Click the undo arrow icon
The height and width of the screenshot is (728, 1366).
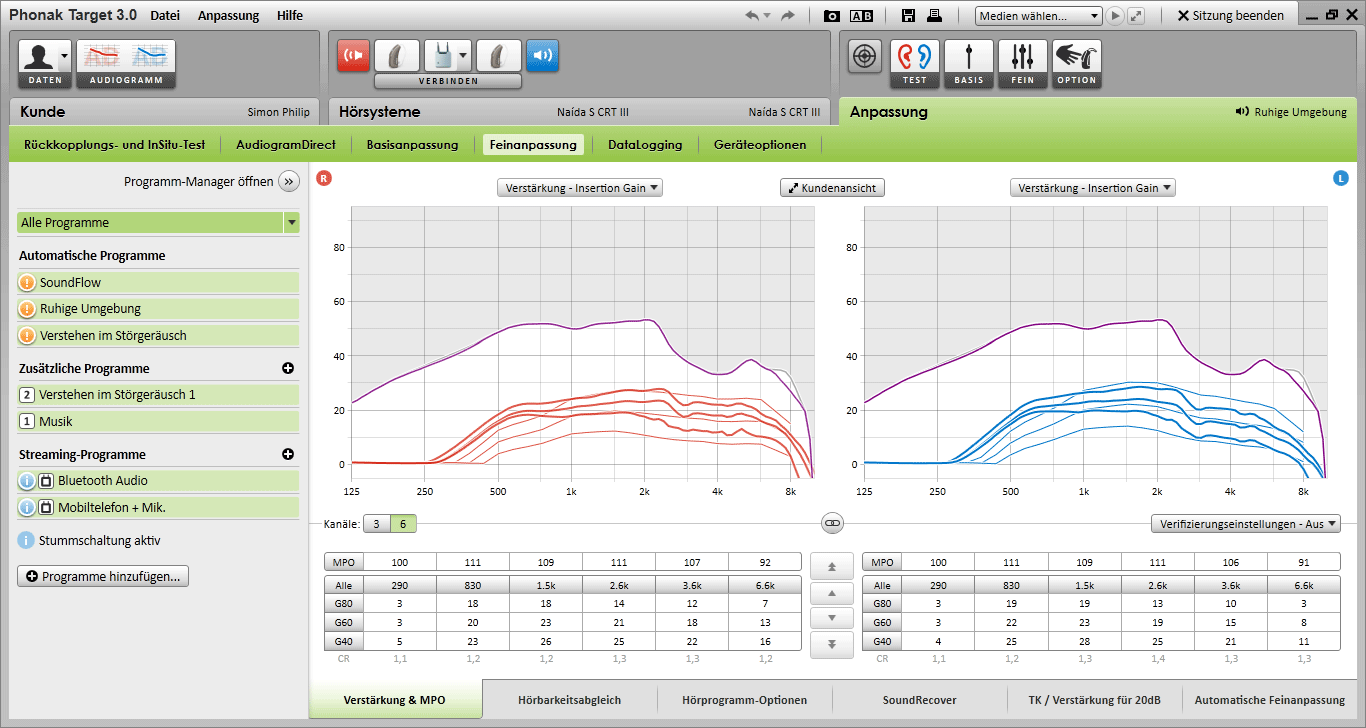pyautogui.click(x=752, y=15)
